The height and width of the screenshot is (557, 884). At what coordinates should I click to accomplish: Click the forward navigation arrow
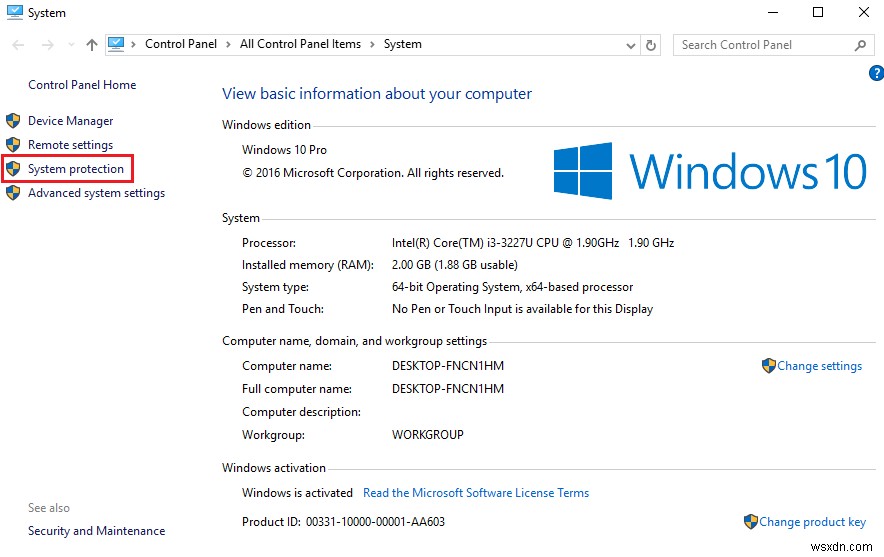(48, 45)
